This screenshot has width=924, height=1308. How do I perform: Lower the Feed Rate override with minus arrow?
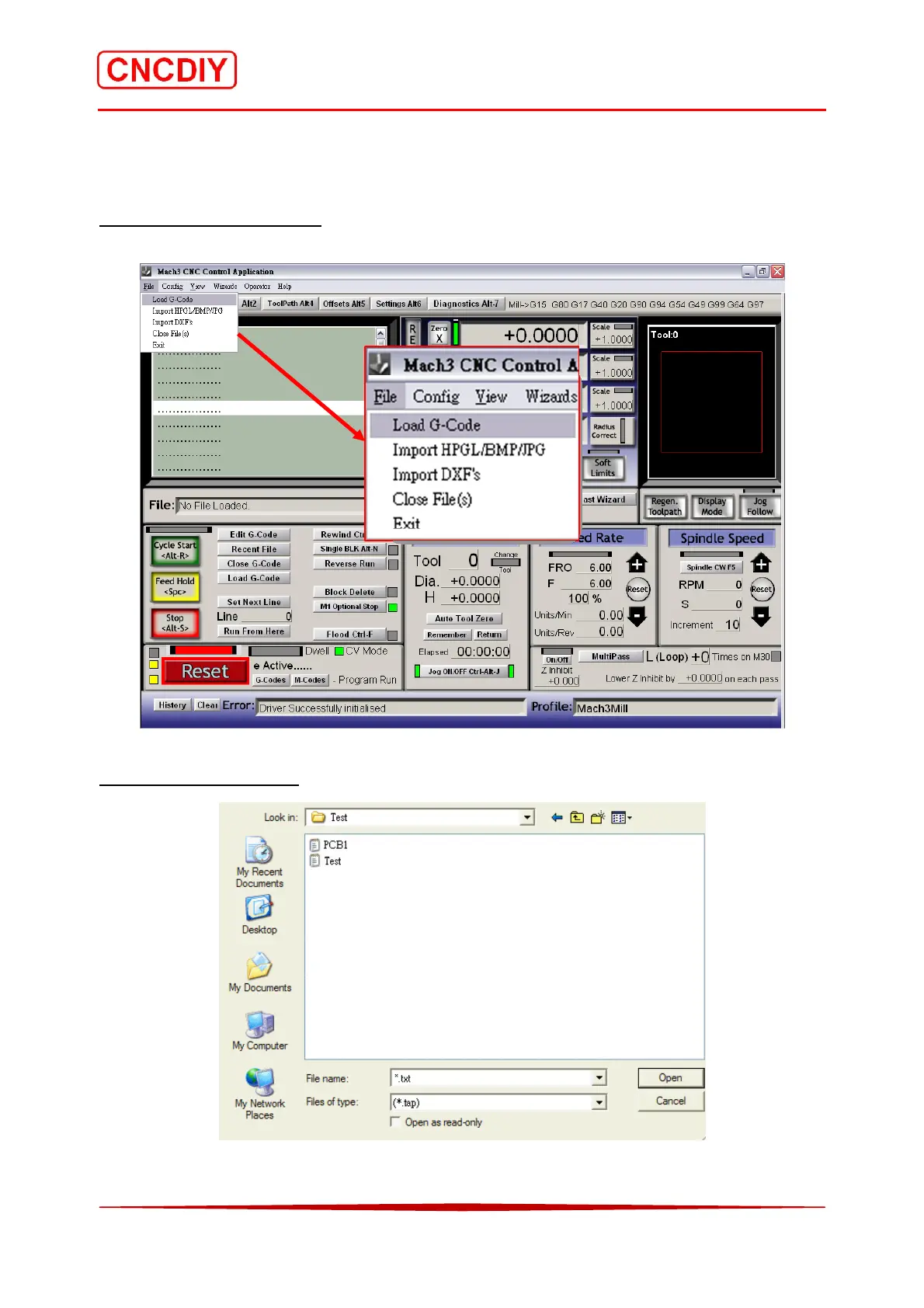[637, 617]
